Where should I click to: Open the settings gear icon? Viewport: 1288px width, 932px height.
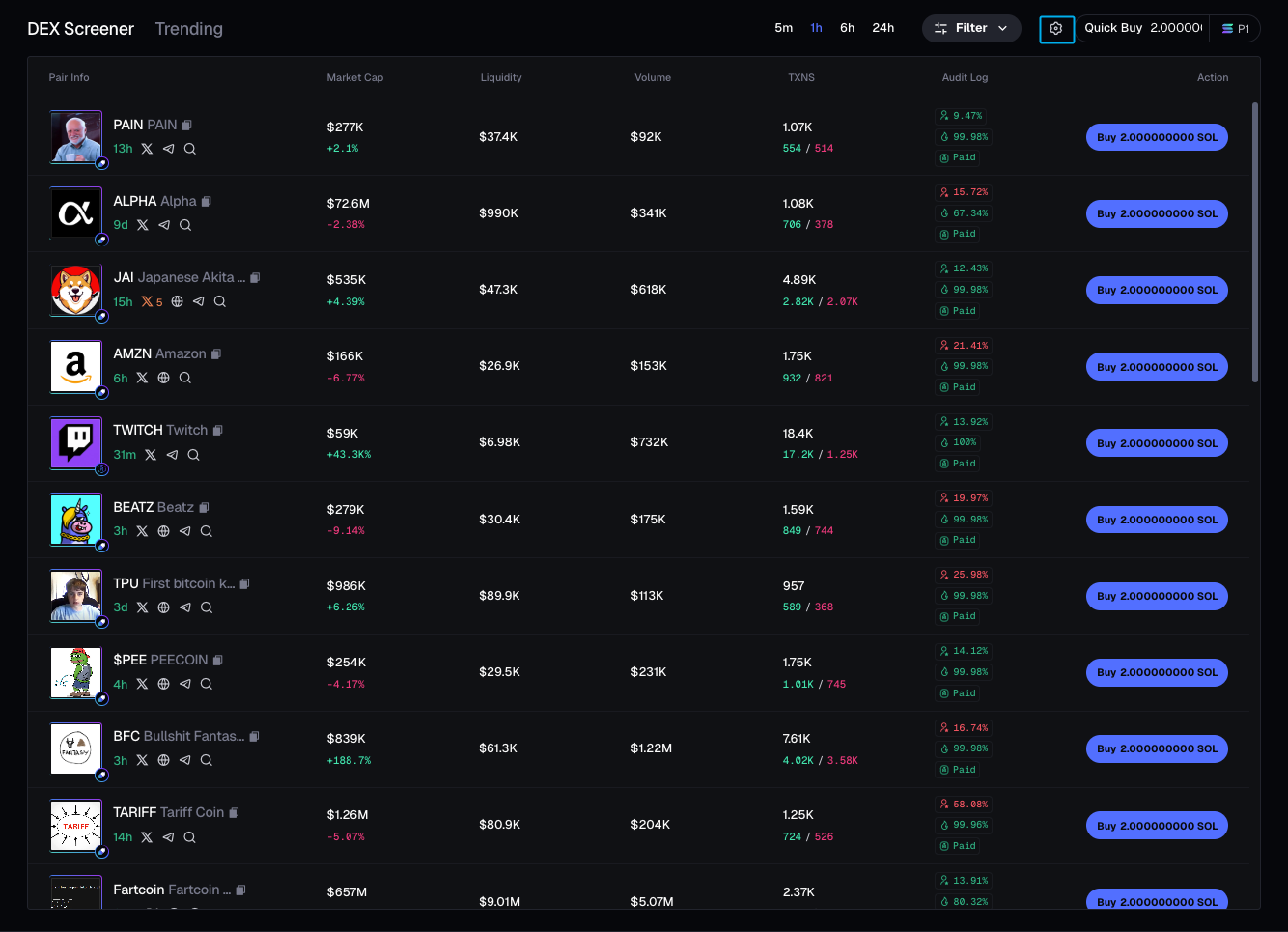[1056, 29]
